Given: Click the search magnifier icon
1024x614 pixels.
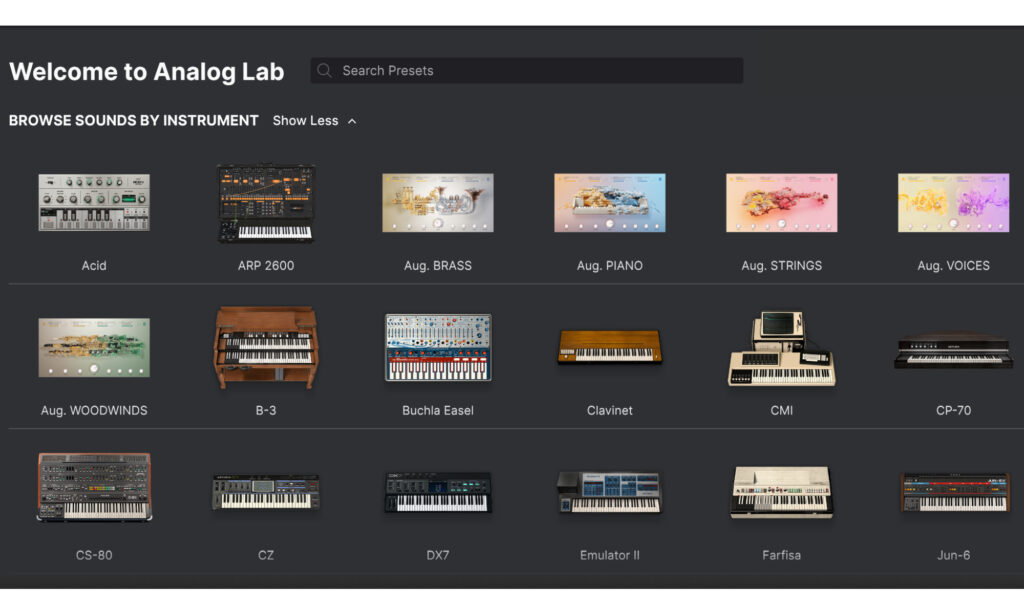Looking at the screenshot, I should 324,71.
